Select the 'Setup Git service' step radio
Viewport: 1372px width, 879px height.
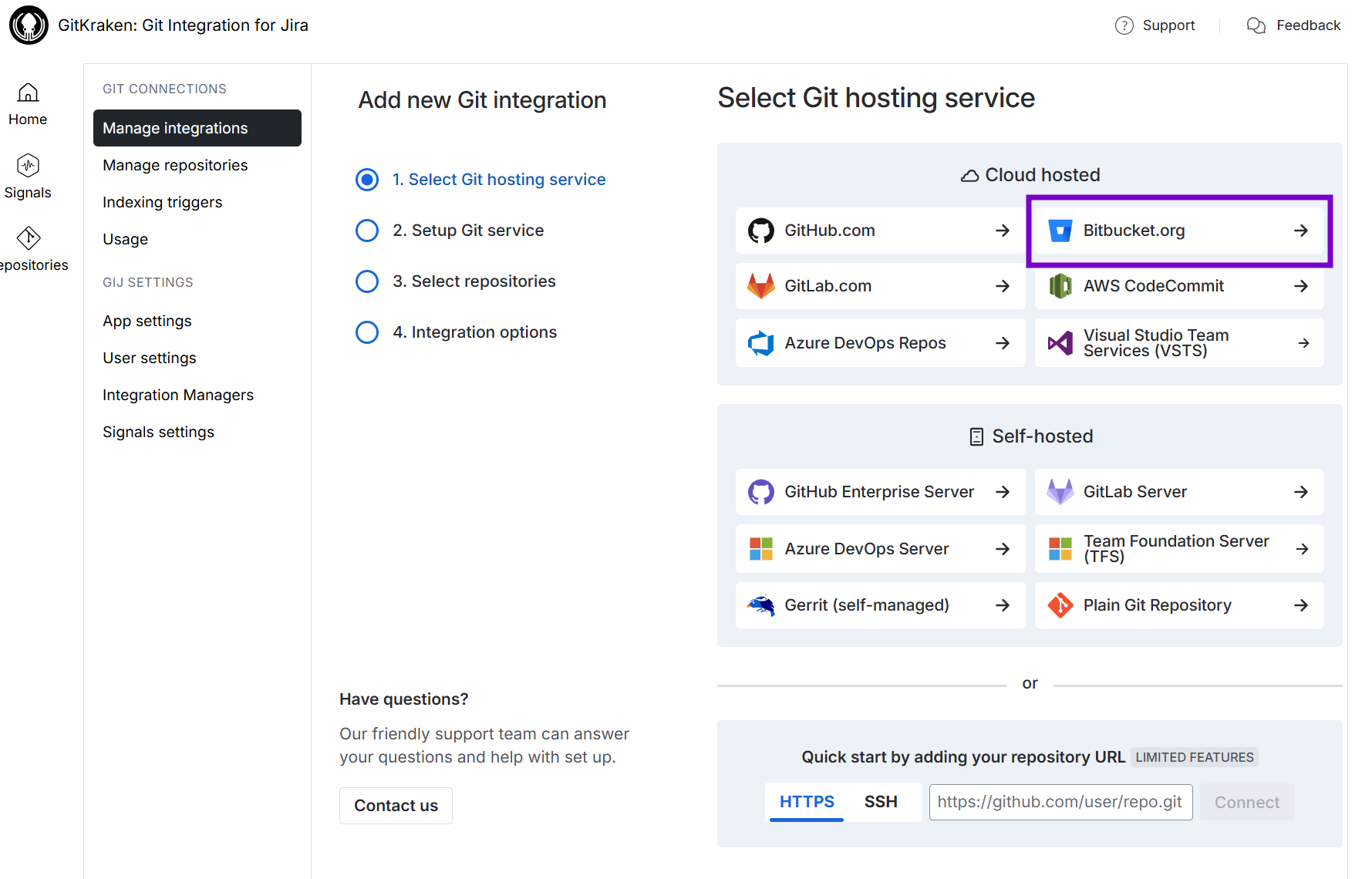367,231
